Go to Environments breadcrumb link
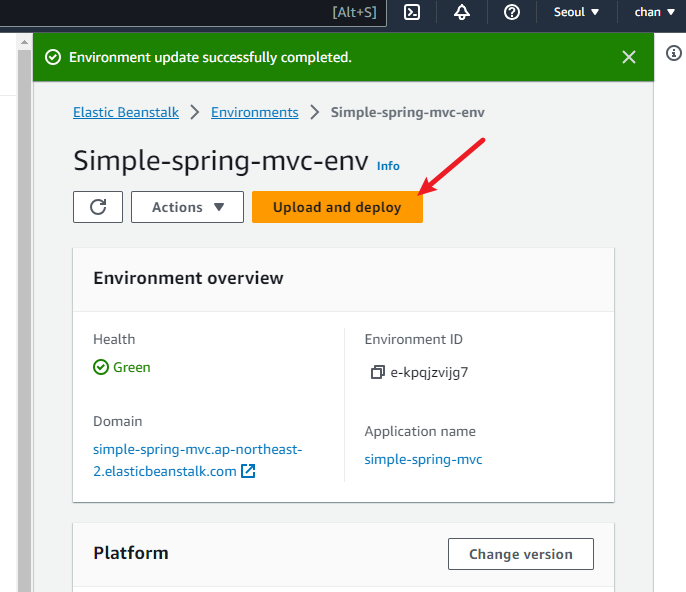 coord(255,112)
